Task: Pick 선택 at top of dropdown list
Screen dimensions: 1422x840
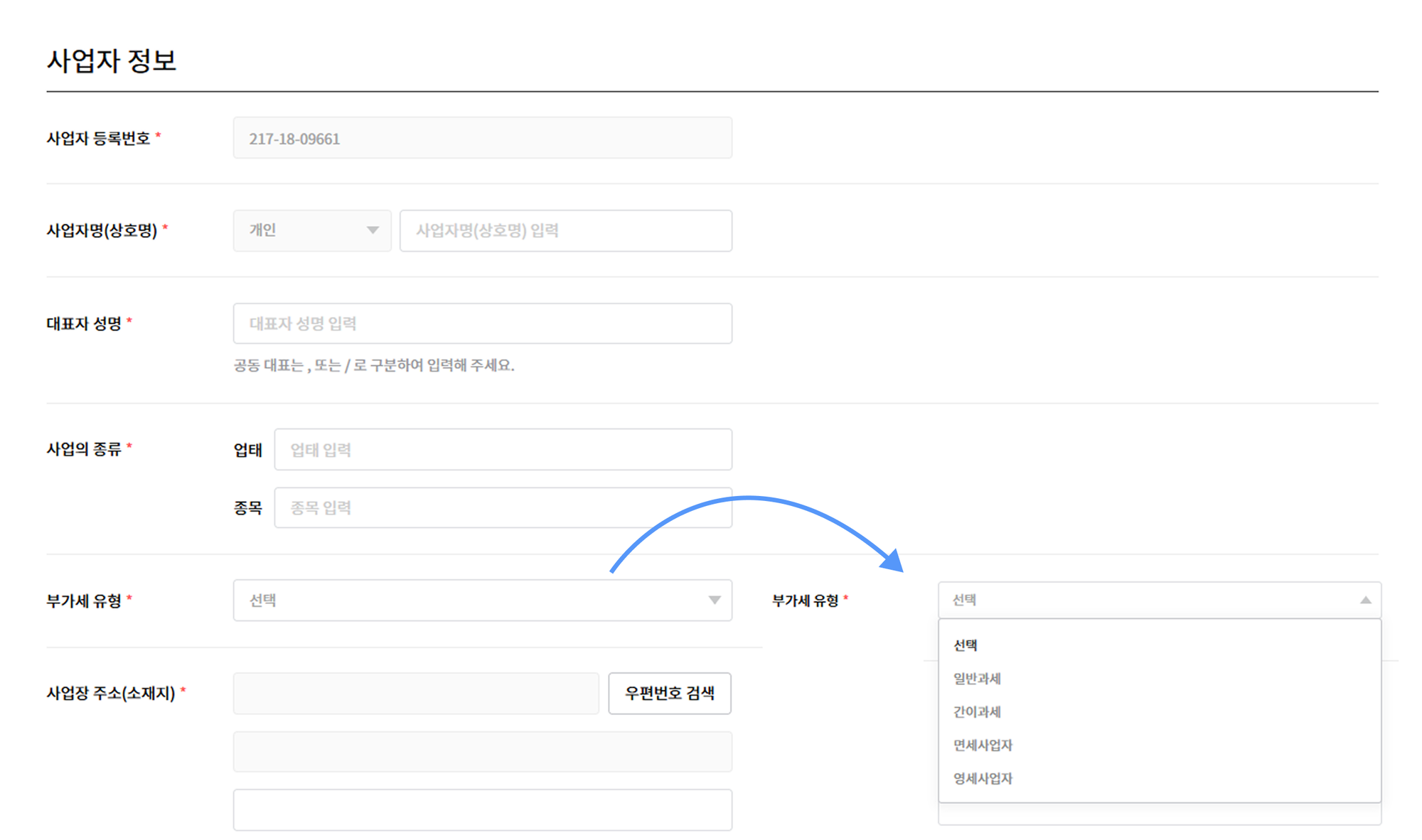Action: [964, 645]
